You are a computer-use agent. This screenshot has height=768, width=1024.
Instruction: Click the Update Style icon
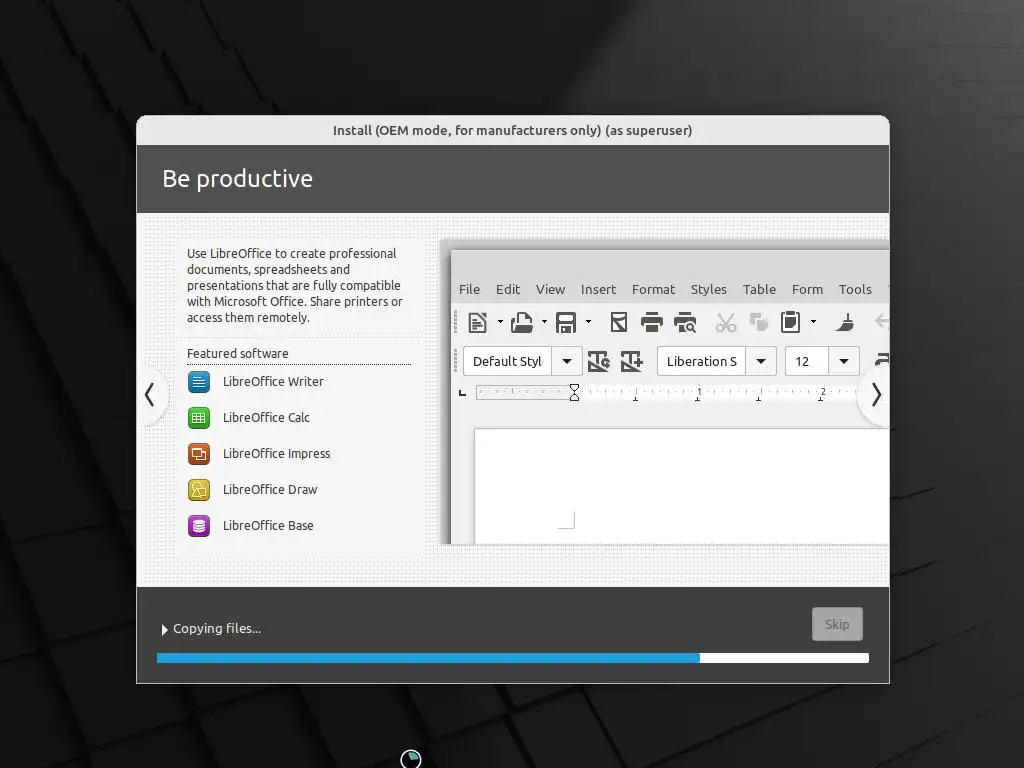[598, 361]
